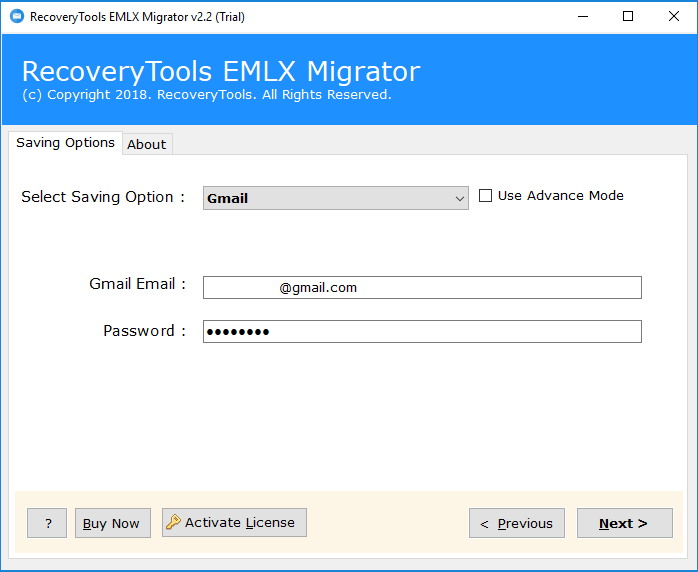Click the Use Advance Mode label text
The height and width of the screenshot is (572, 698).
[560, 195]
